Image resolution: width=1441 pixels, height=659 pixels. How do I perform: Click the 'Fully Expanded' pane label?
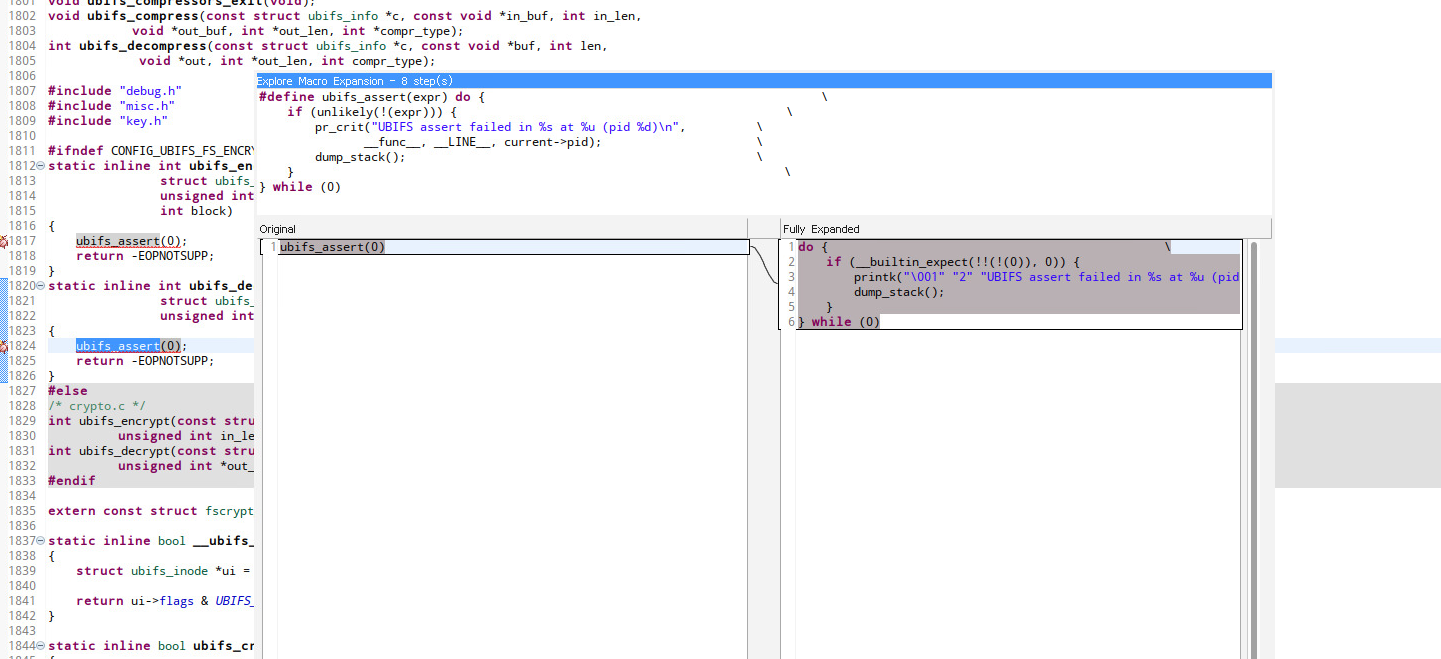(x=821, y=229)
